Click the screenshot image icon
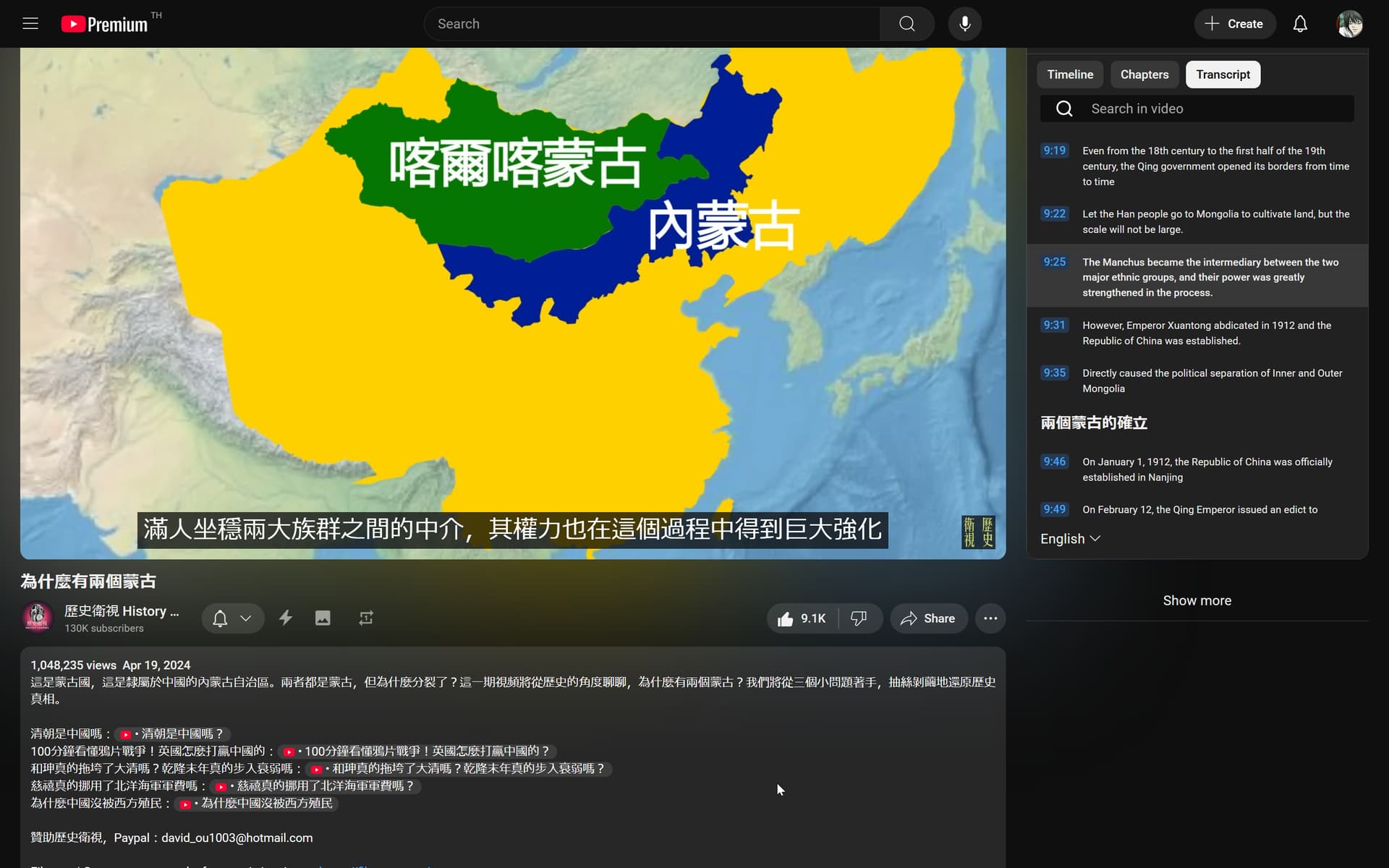 [x=323, y=618]
